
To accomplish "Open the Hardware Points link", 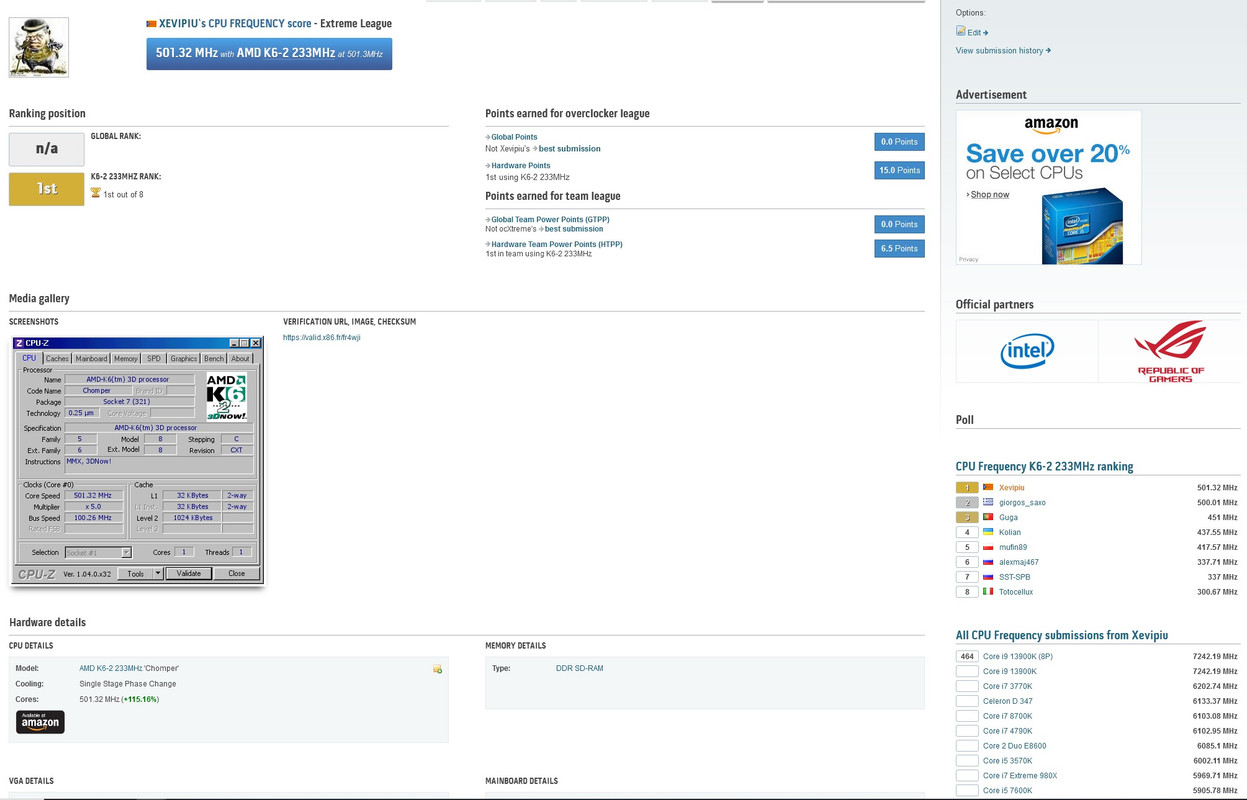I will coord(520,165).
